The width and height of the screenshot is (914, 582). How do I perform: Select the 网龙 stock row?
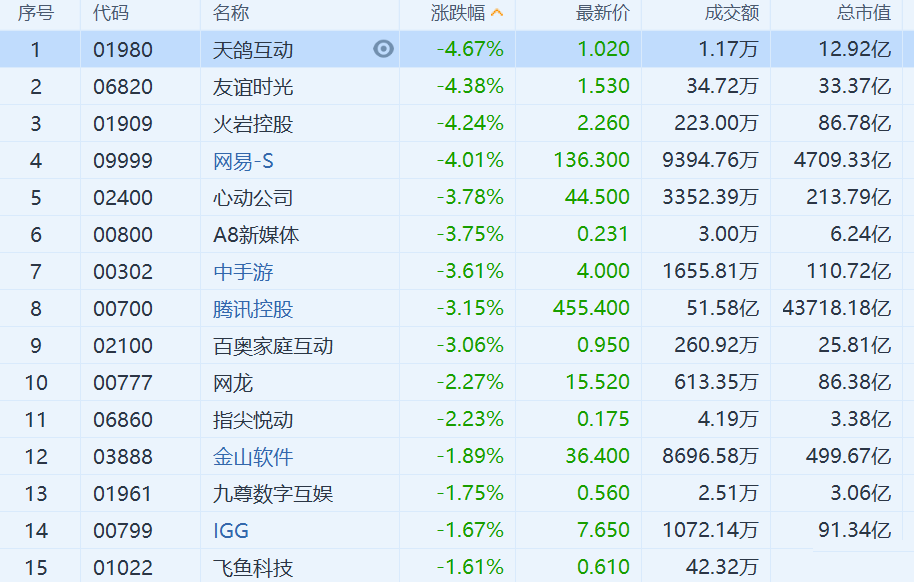(233, 383)
